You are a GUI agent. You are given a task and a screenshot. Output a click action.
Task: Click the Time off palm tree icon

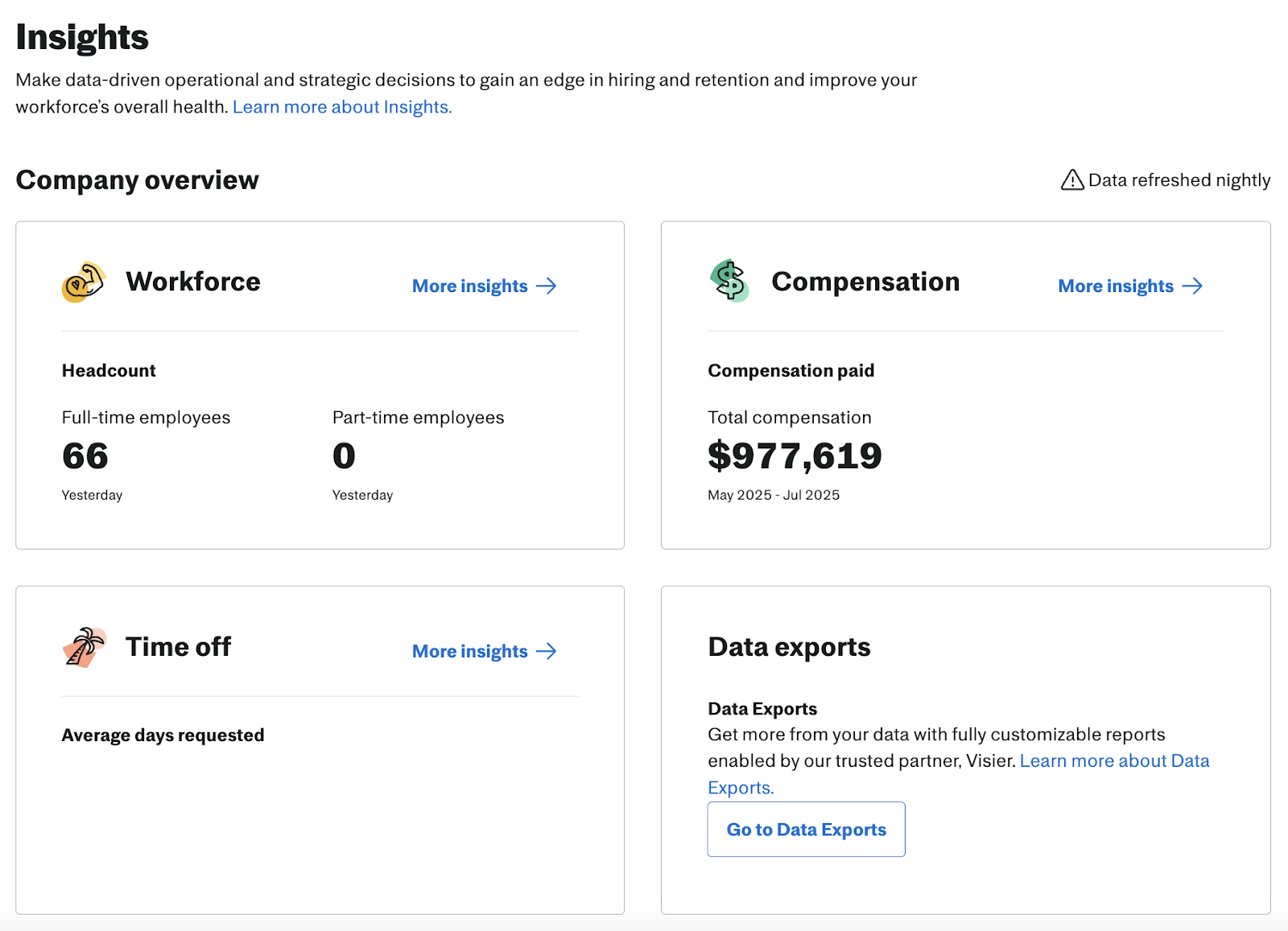85,647
